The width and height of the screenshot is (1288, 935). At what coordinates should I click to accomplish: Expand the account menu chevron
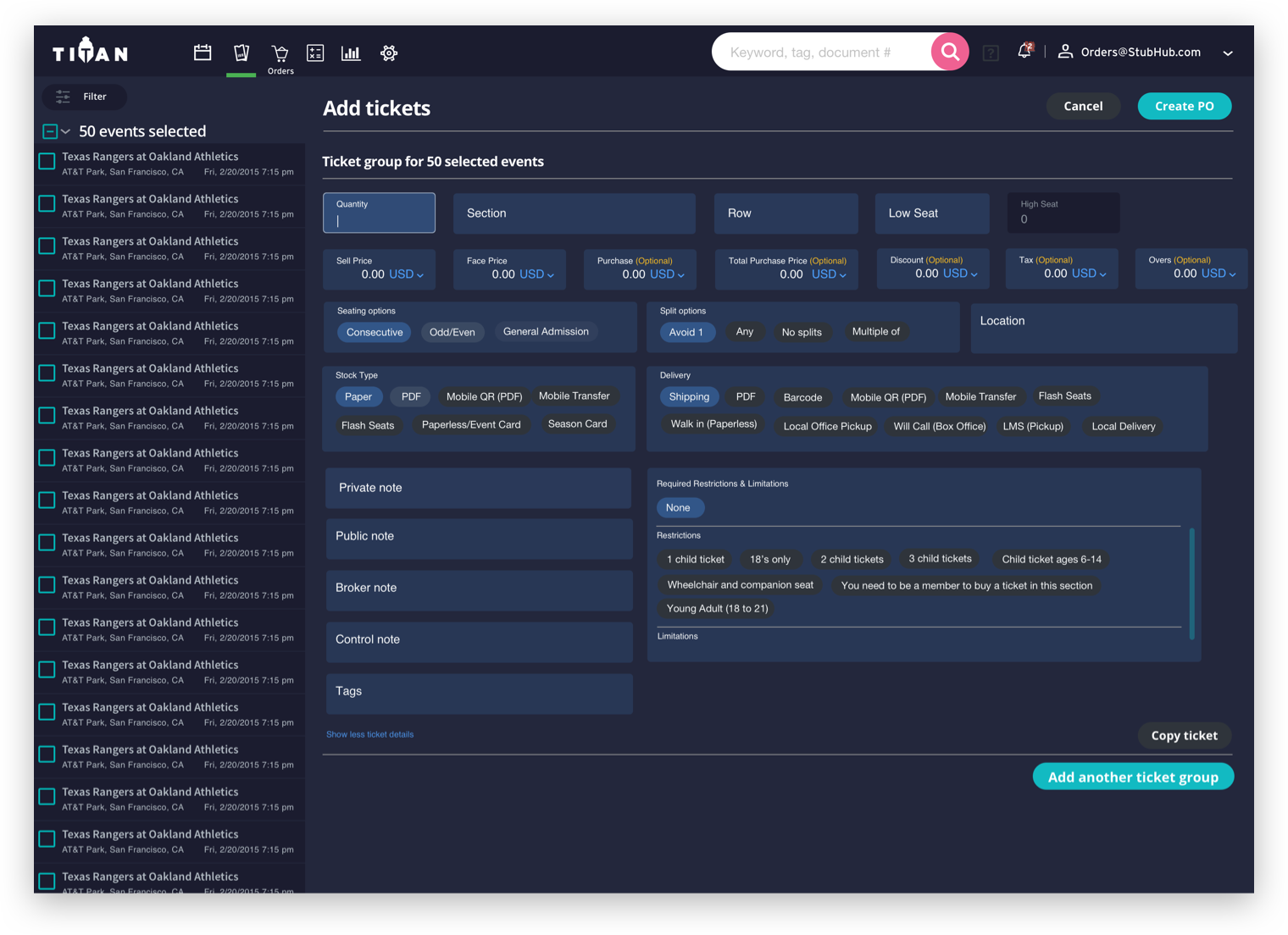click(x=1228, y=53)
